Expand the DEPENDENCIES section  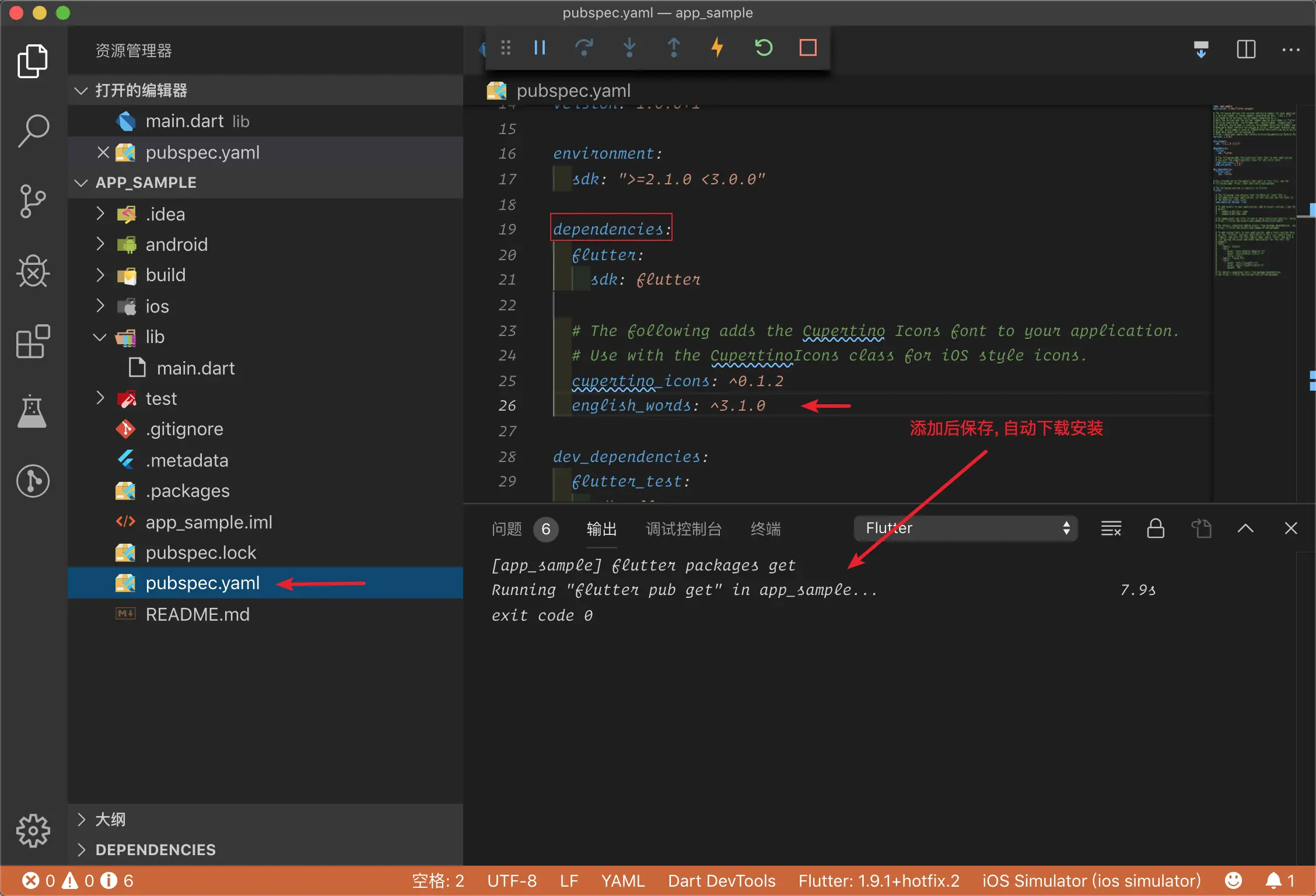(155, 850)
